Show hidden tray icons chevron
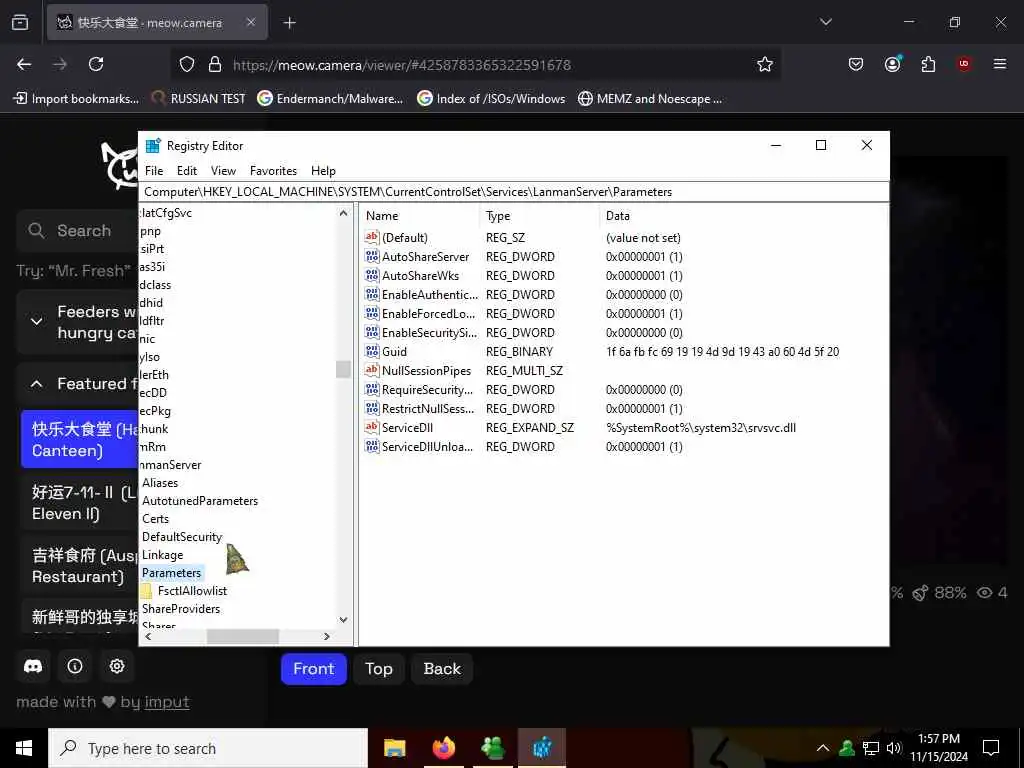1024x768 pixels. click(x=823, y=748)
